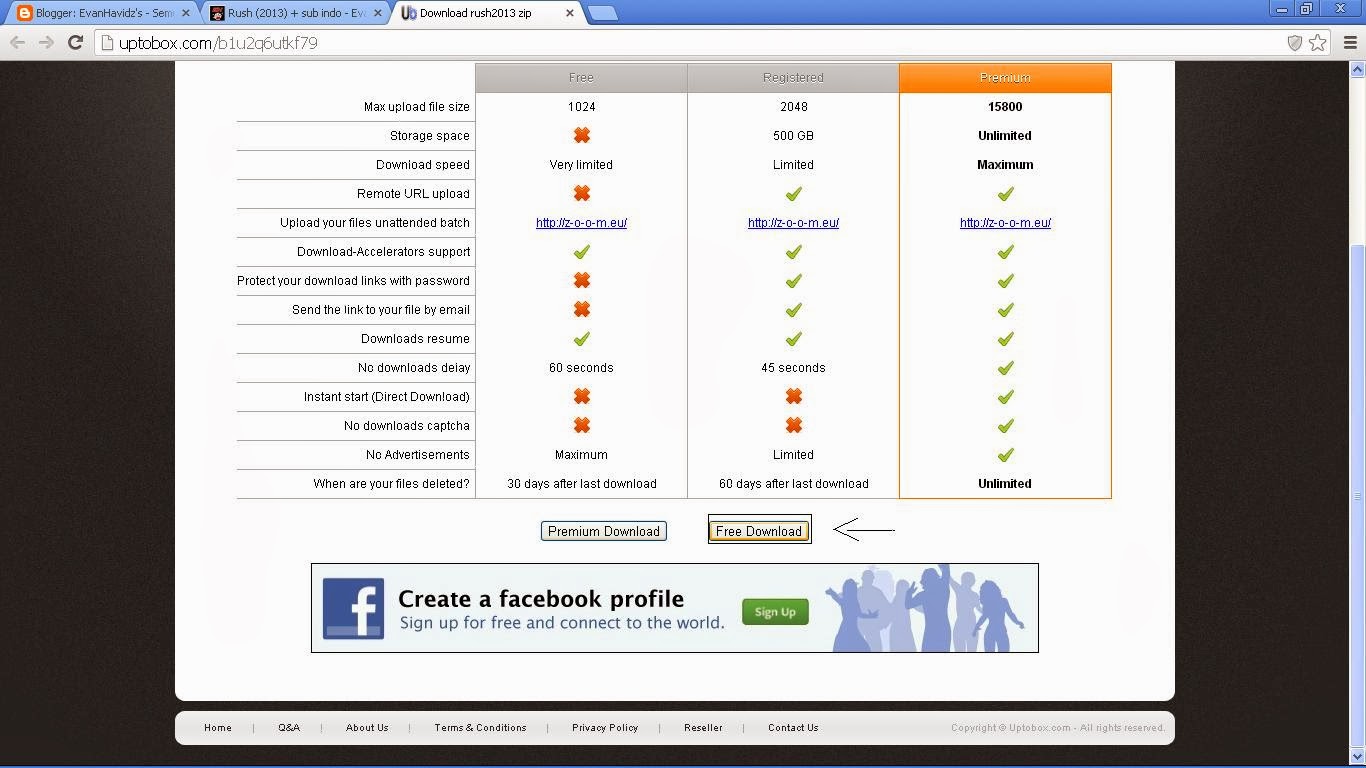Close the Download rush2013 zip tab

click(570, 13)
